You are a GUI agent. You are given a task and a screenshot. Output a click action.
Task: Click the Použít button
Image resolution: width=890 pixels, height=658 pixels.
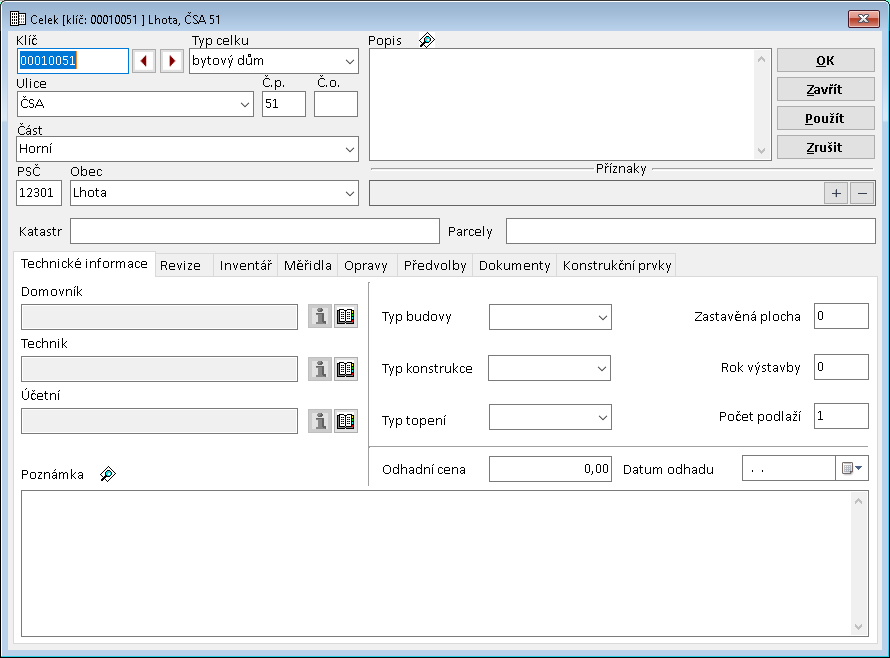click(825, 118)
